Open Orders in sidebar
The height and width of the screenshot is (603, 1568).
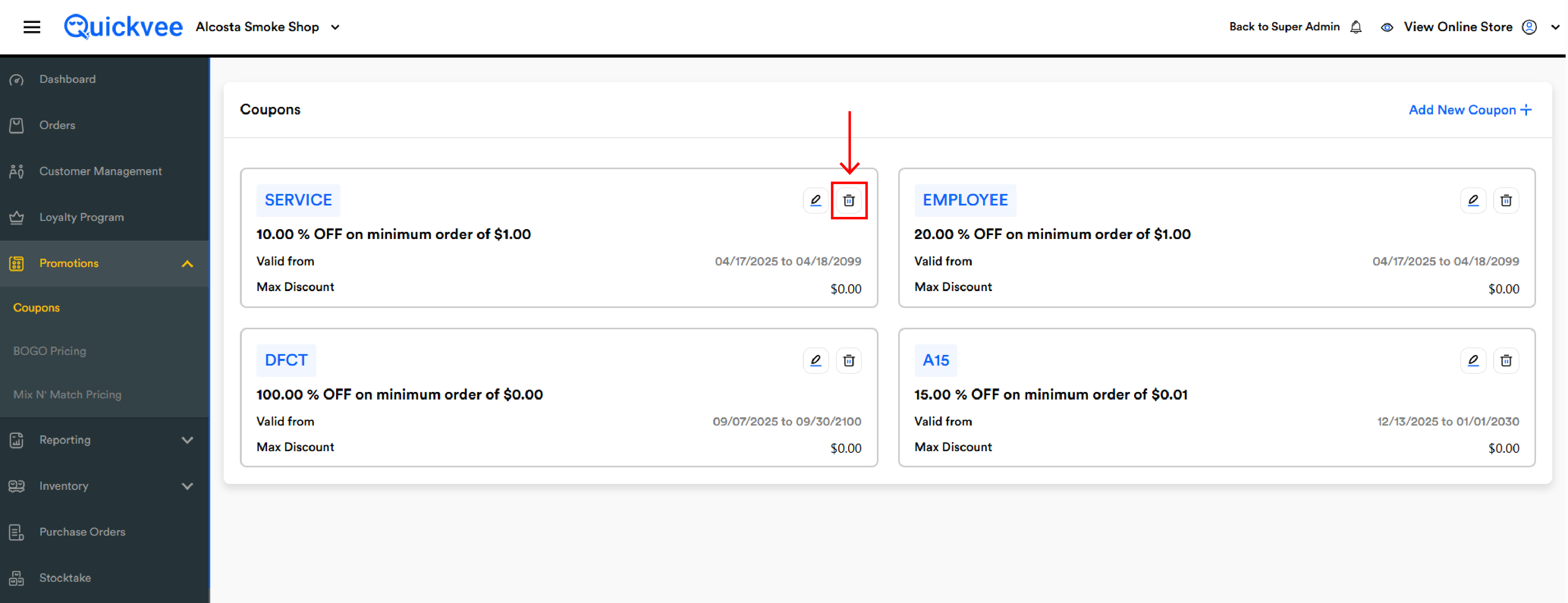coord(57,125)
